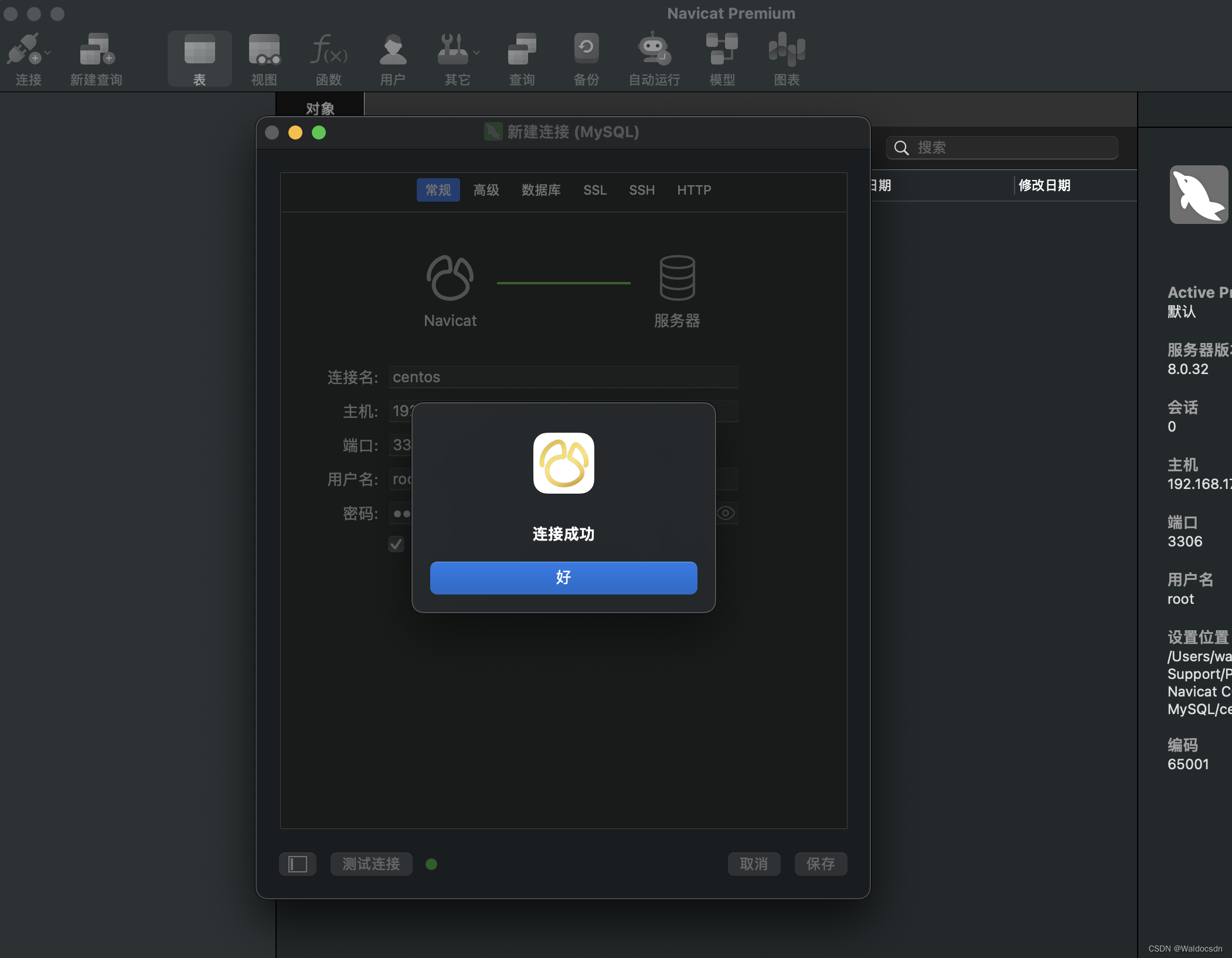Click the 保存 button
The height and width of the screenshot is (958, 1232).
821,864
